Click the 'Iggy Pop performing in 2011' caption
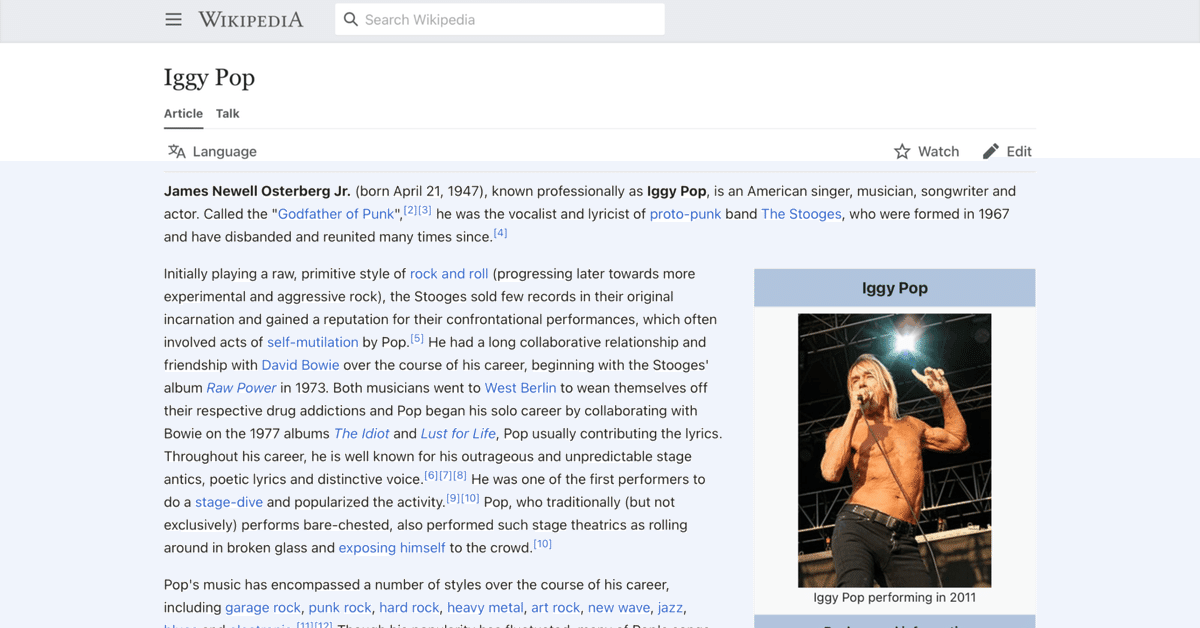1200x628 pixels. [x=895, y=598]
